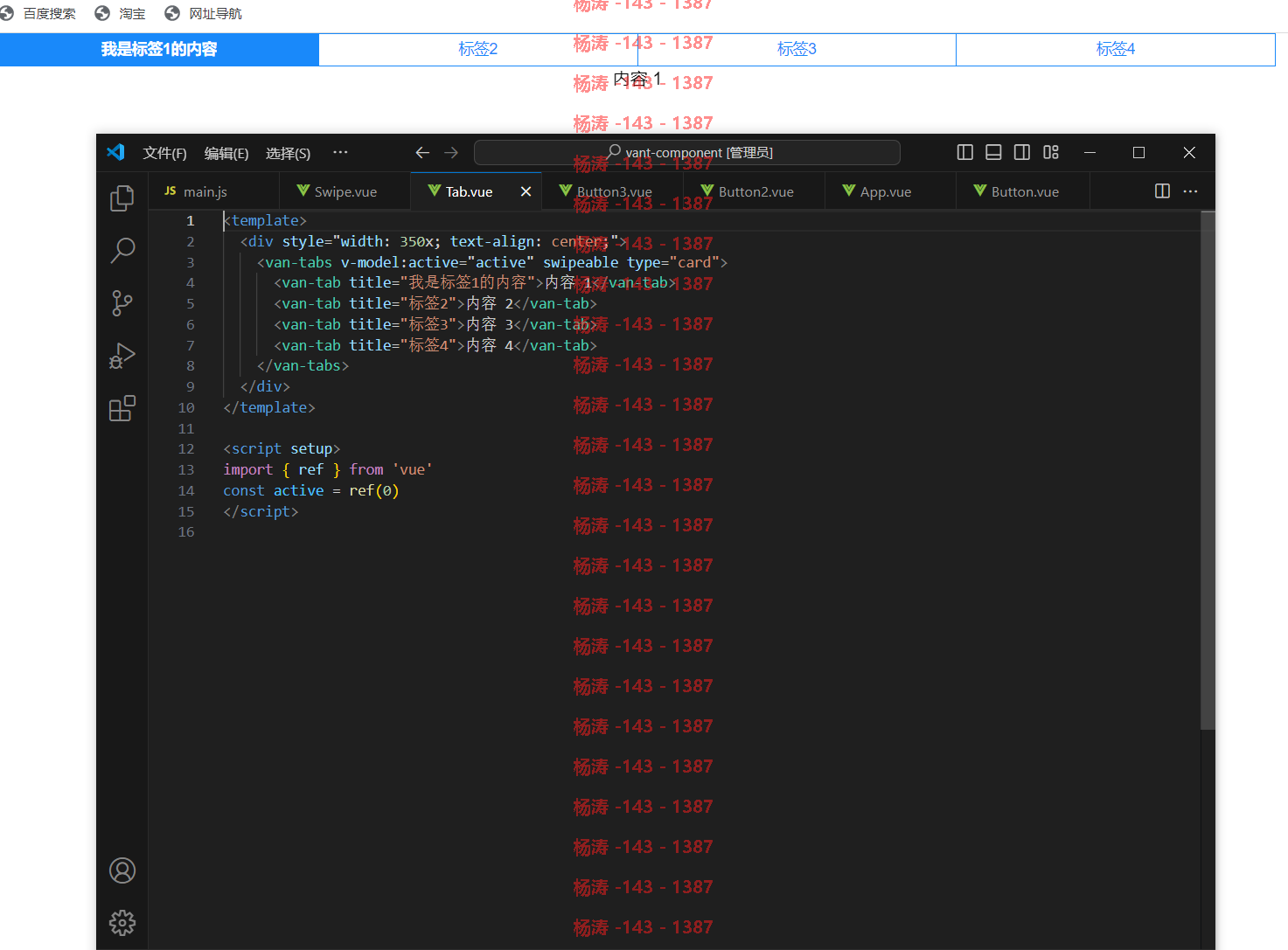Open the Explorer view in activity bar
The width and height of the screenshot is (1288, 950).
click(122, 198)
